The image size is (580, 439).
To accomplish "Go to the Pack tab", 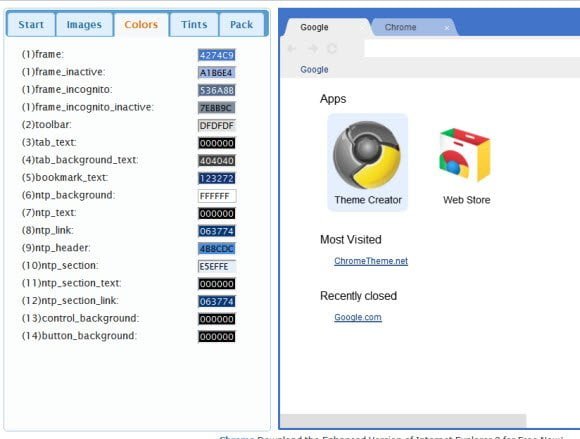I will pyautogui.click(x=242, y=24).
